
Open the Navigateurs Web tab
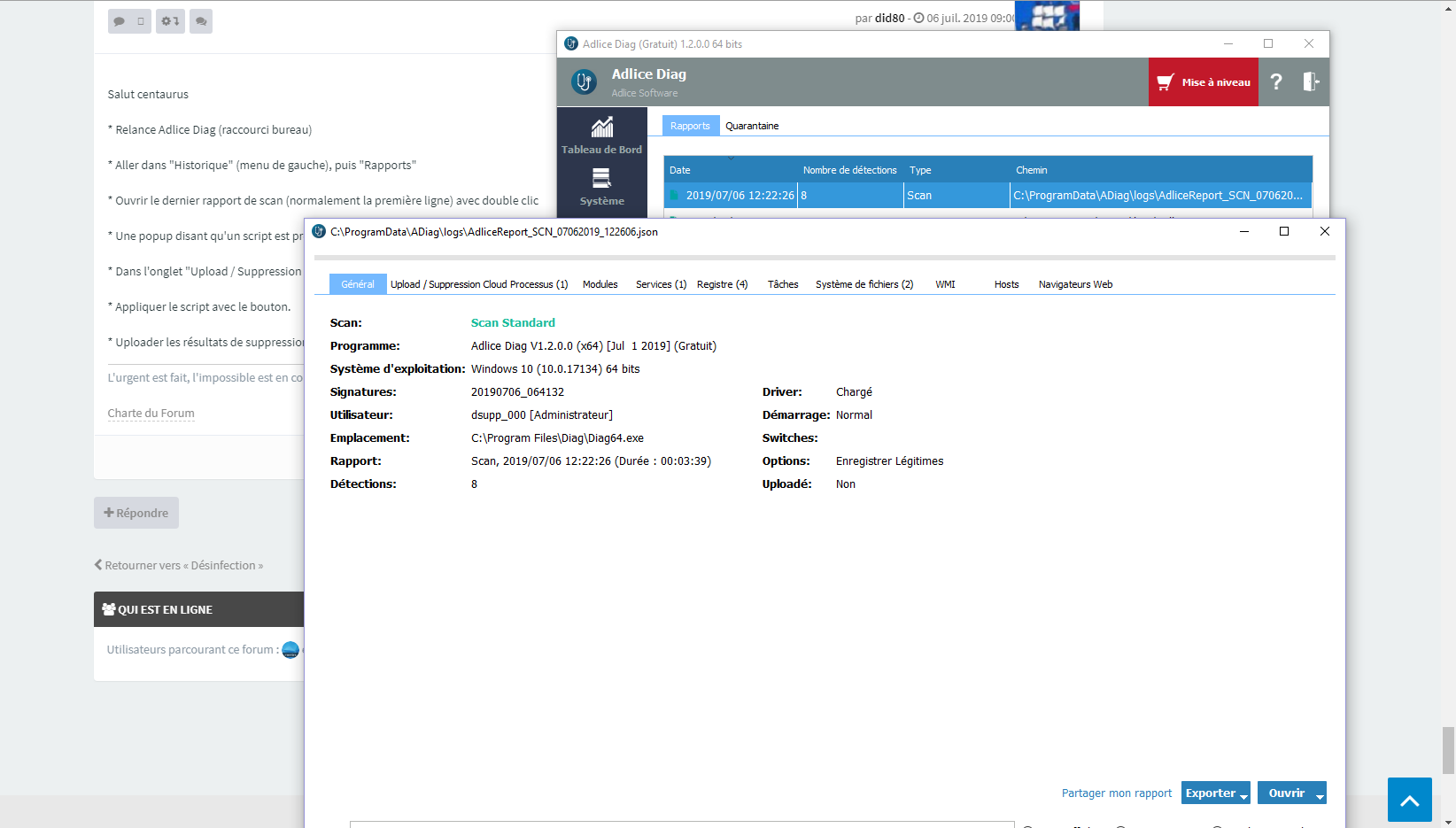1075,284
